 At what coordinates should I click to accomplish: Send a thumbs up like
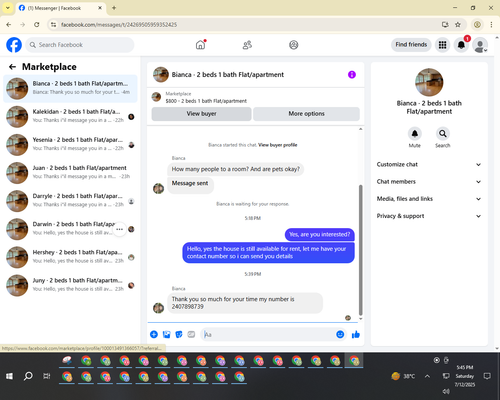(x=356, y=334)
